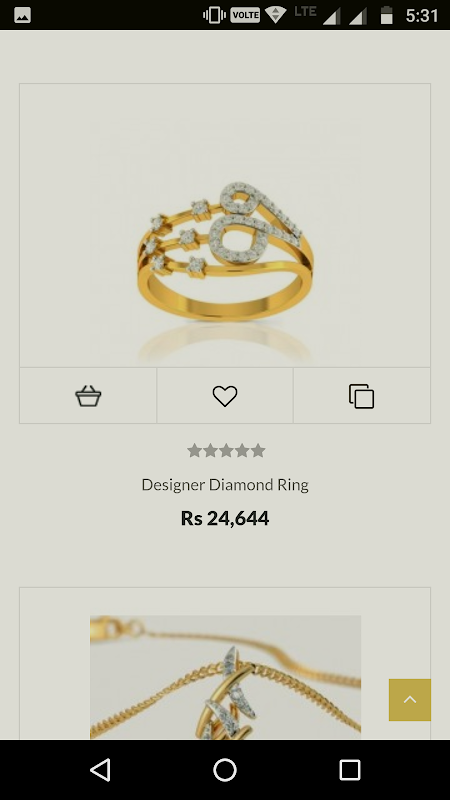450x800 pixels.
Task: Tap the Rs 24,644 price text
Action: click(225, 518)
